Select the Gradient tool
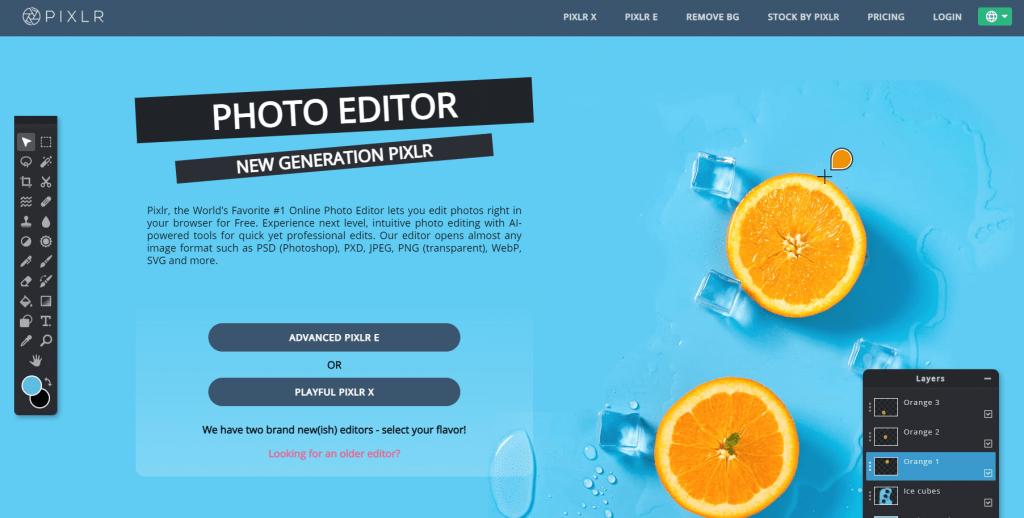The height and width of the screenshot is (518, 1024). (46, 301)
